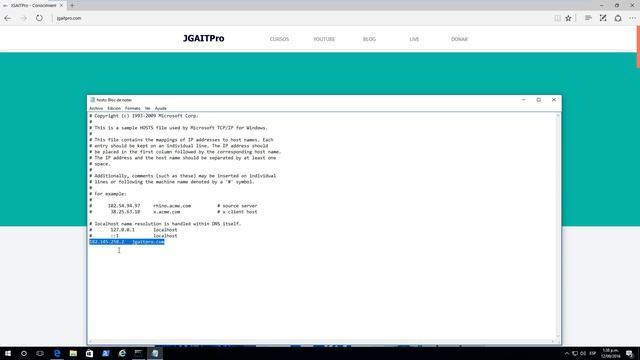Open the Windows Start menu
The image size is (640, 360).
8,353
